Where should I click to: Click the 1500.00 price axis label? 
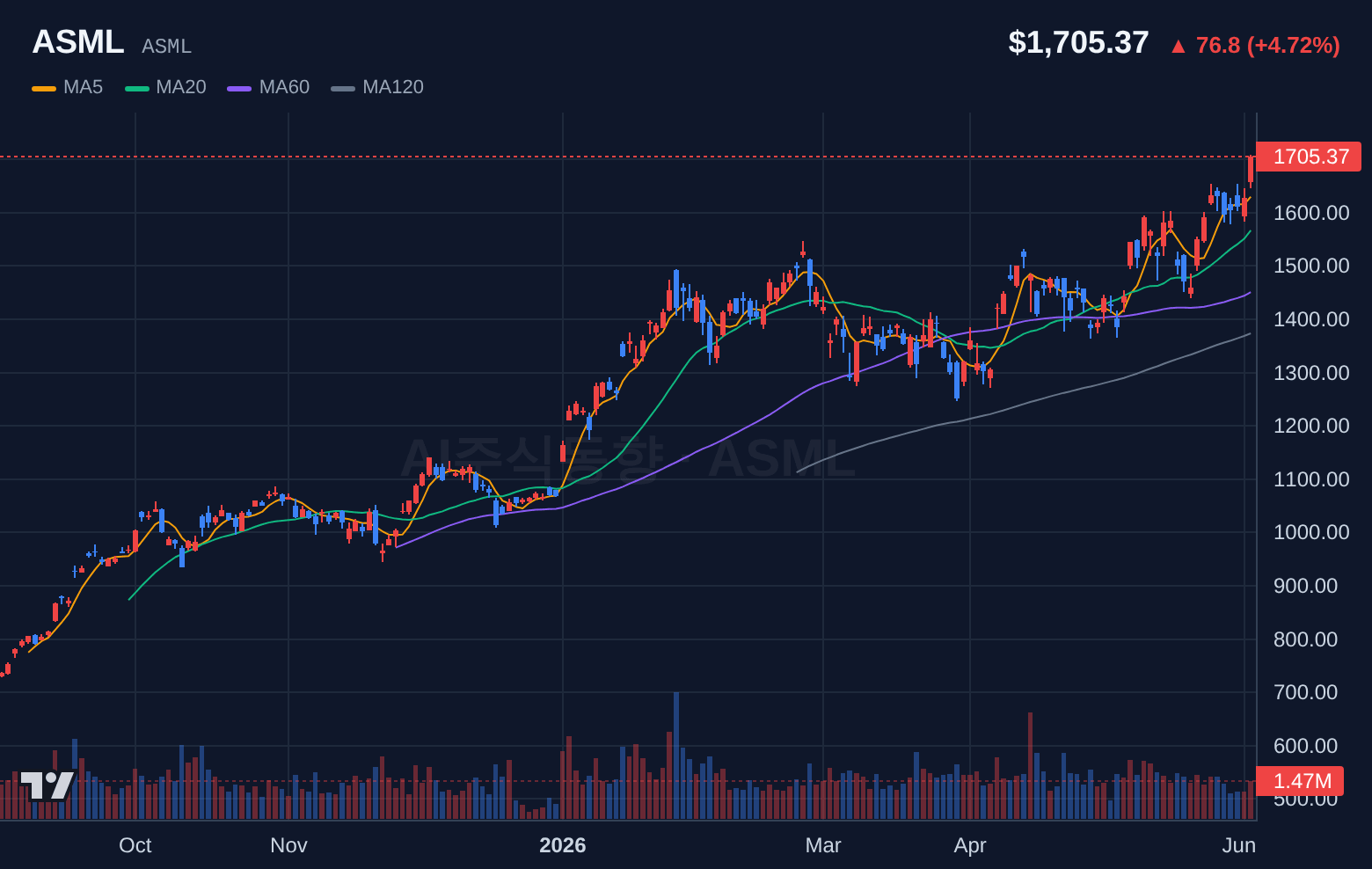(x=1311, y=266)
